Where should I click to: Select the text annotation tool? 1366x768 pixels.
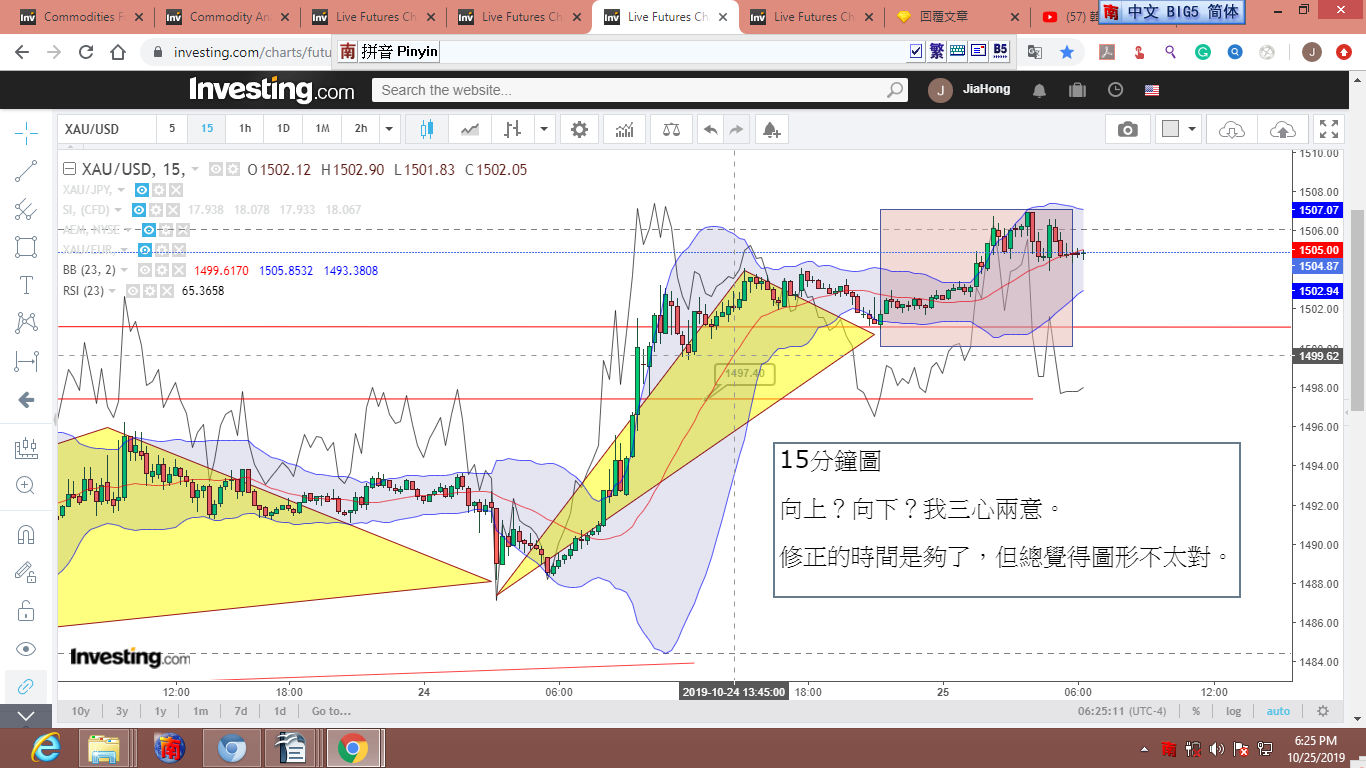[x=26, y=285]
